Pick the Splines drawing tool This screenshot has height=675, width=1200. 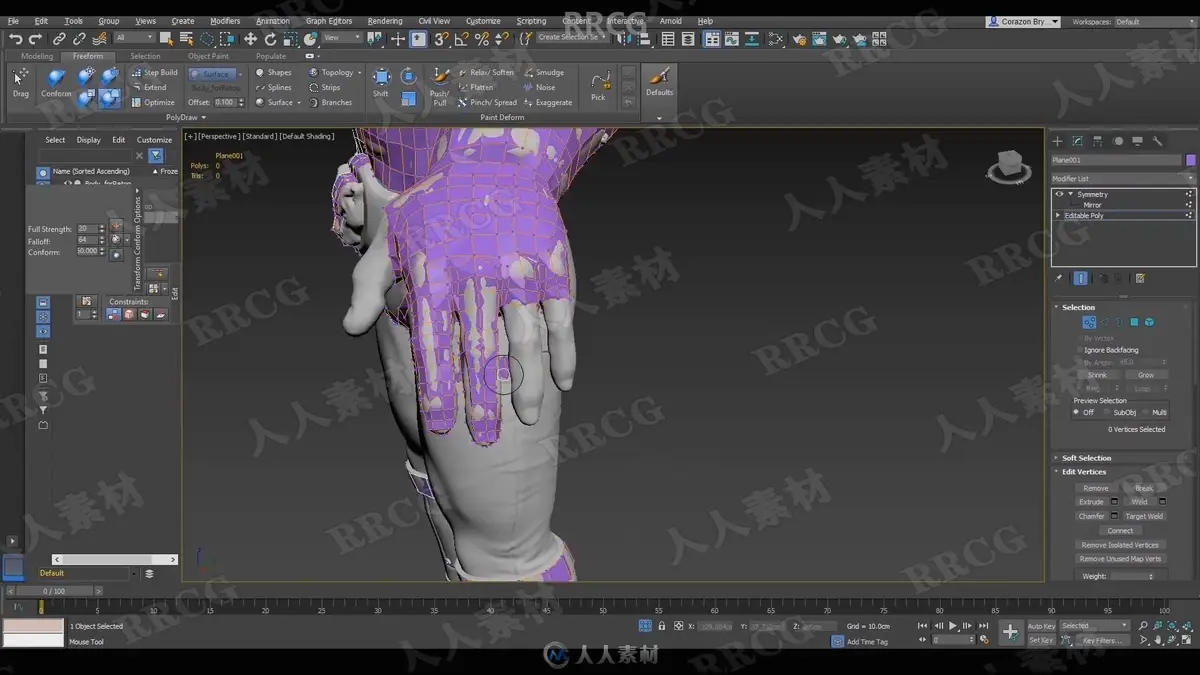[x=274, y=88]
